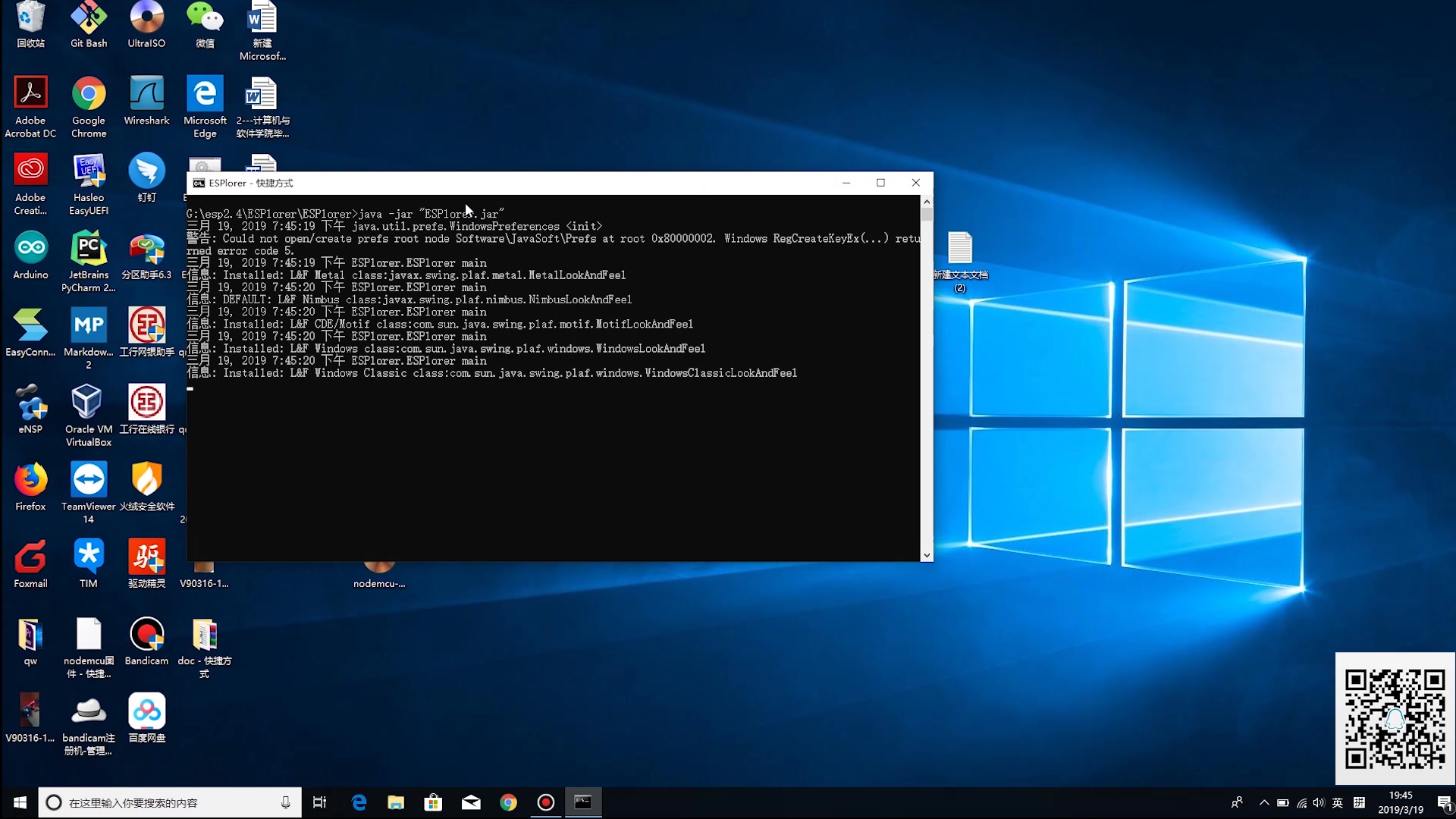Click ESPlorer console title bar icon
This screenshot has width=1456, height=819.
coord(199,183)
